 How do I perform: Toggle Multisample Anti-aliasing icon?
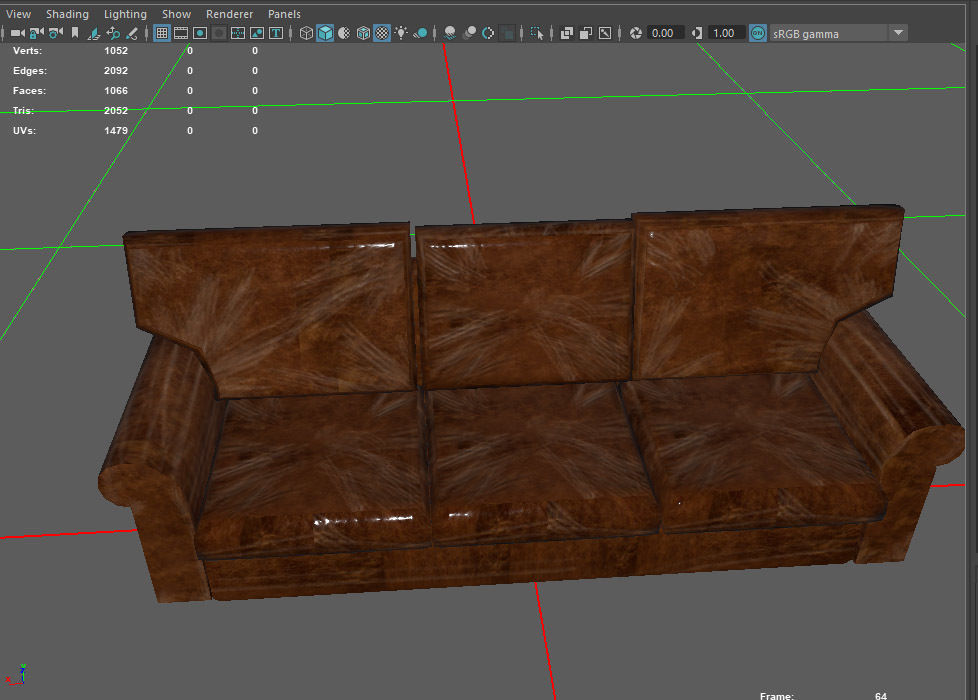tap(488, 33)
